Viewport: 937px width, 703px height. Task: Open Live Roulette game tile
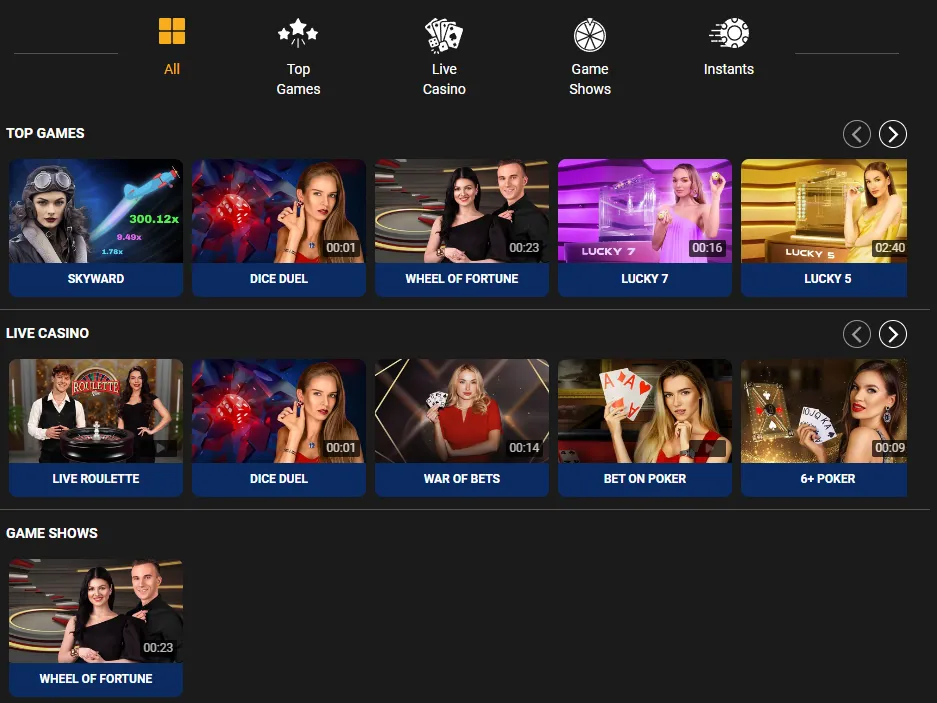point(96,412)
